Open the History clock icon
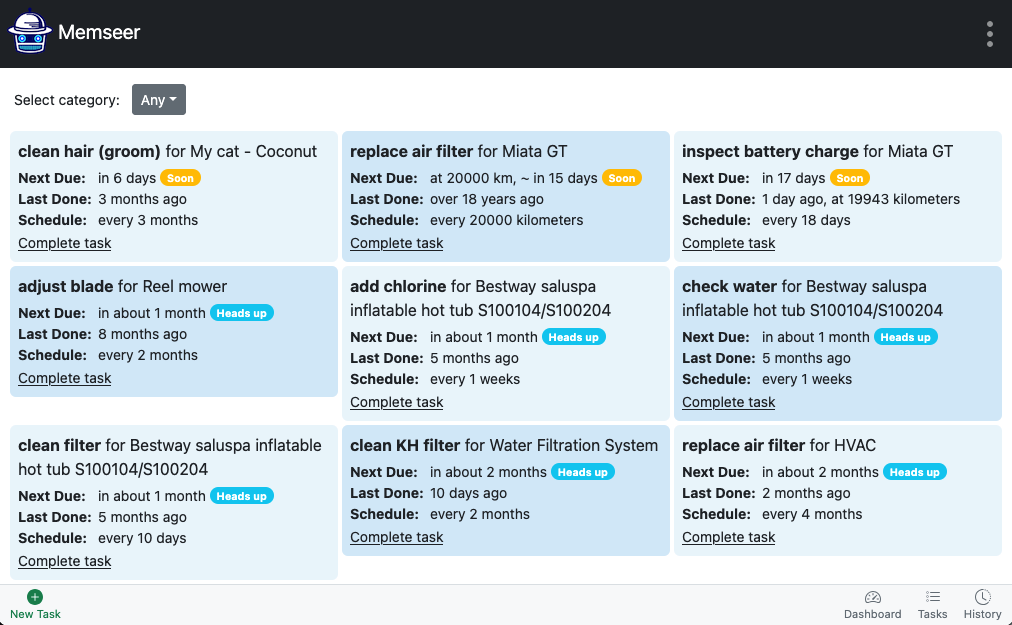 click(x=982, y=597)
